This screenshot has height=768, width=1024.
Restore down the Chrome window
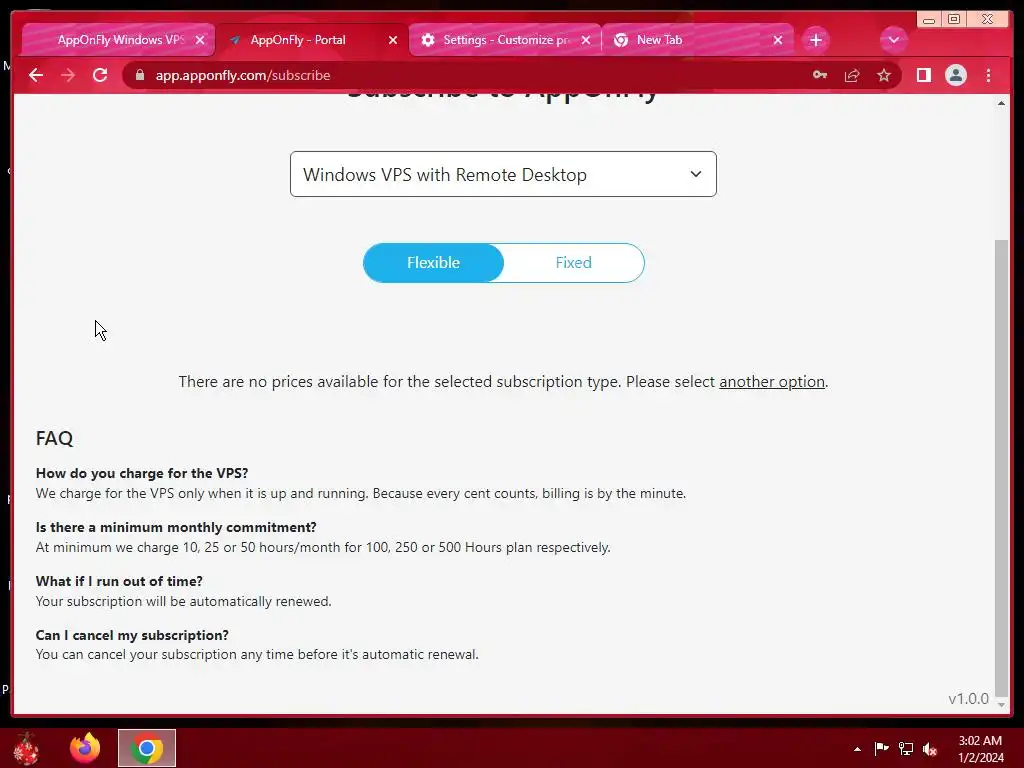(x=954, y=20)
